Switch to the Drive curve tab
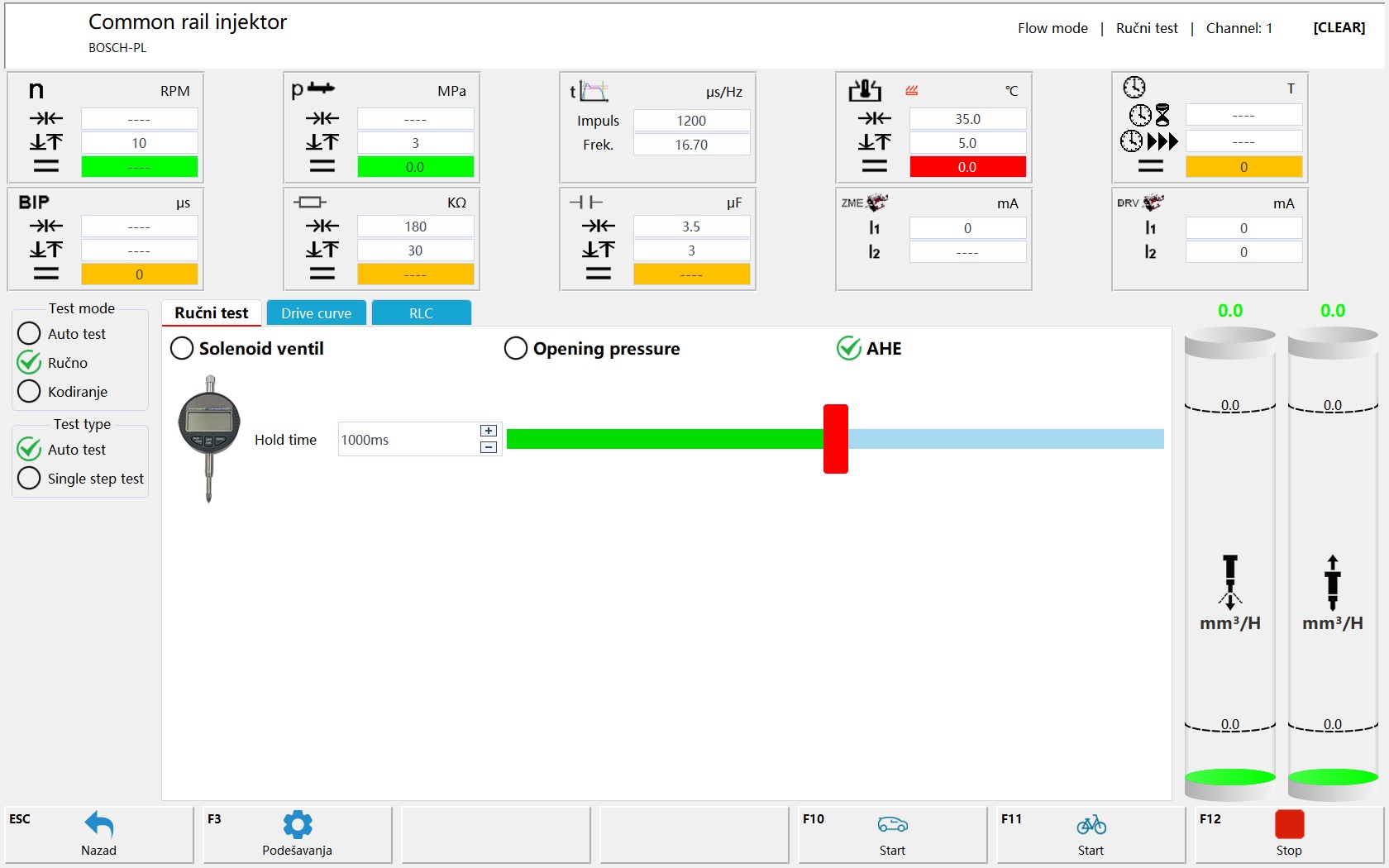Screen dimensions: 1389x868 click(316, 313)
